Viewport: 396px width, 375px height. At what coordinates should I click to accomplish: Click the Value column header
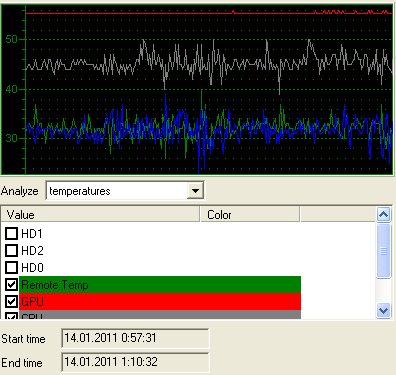pyautogui.click(x=100, y=214)
